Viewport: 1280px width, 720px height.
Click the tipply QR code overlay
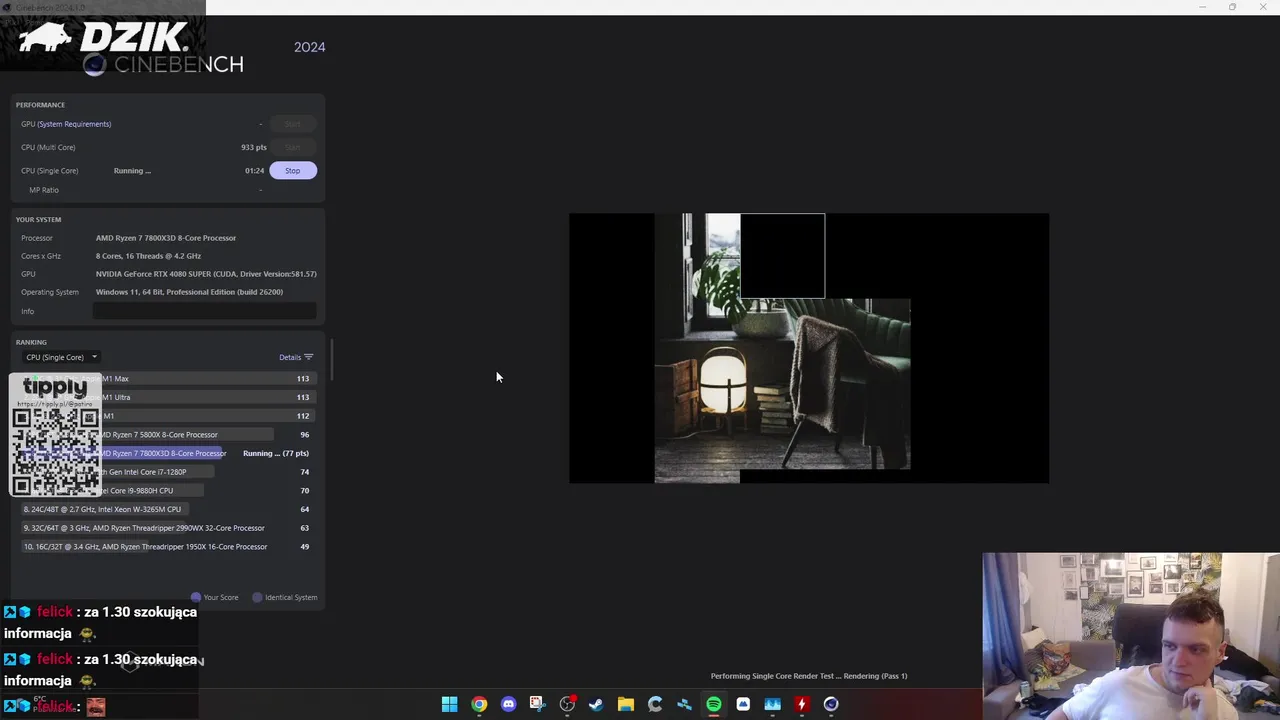coord(55,435)
